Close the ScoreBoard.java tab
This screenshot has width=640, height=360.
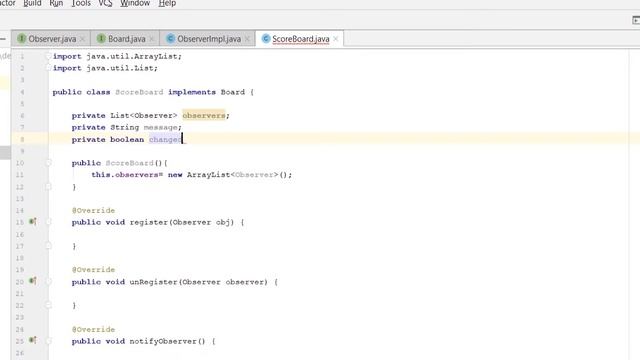pos(336,39)
